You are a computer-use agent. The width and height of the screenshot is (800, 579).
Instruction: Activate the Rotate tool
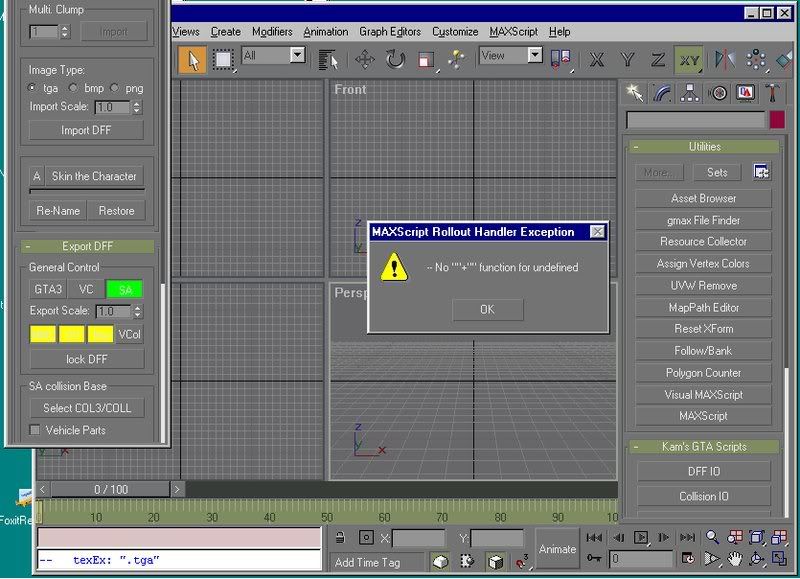point(395,60)
